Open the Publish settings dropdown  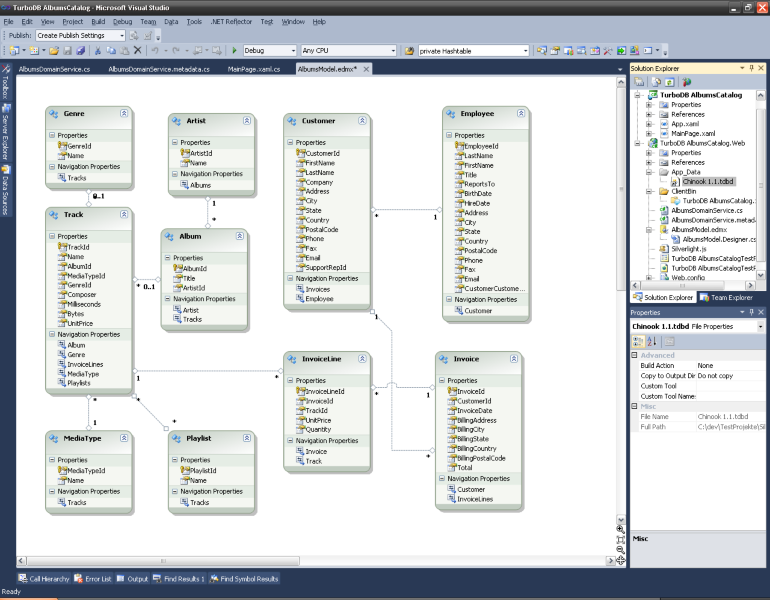(x=122, y=35)
